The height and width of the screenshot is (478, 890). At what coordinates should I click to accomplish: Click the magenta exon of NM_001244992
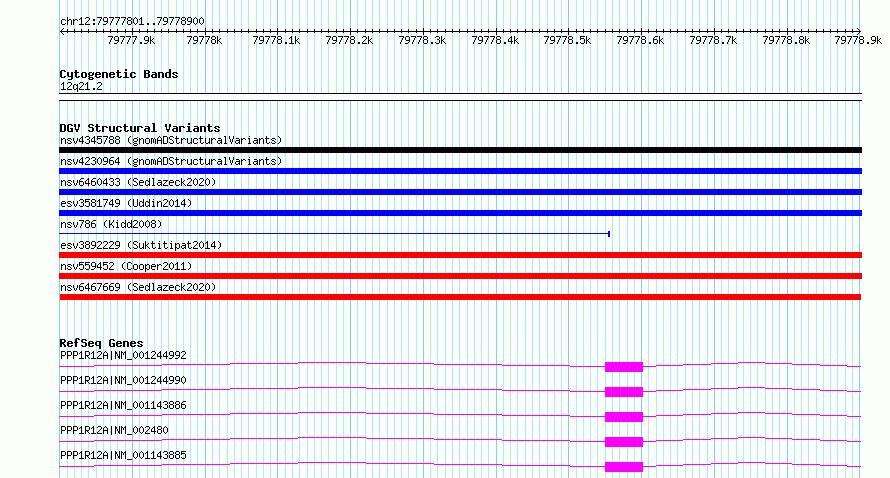tap(624, 367)
